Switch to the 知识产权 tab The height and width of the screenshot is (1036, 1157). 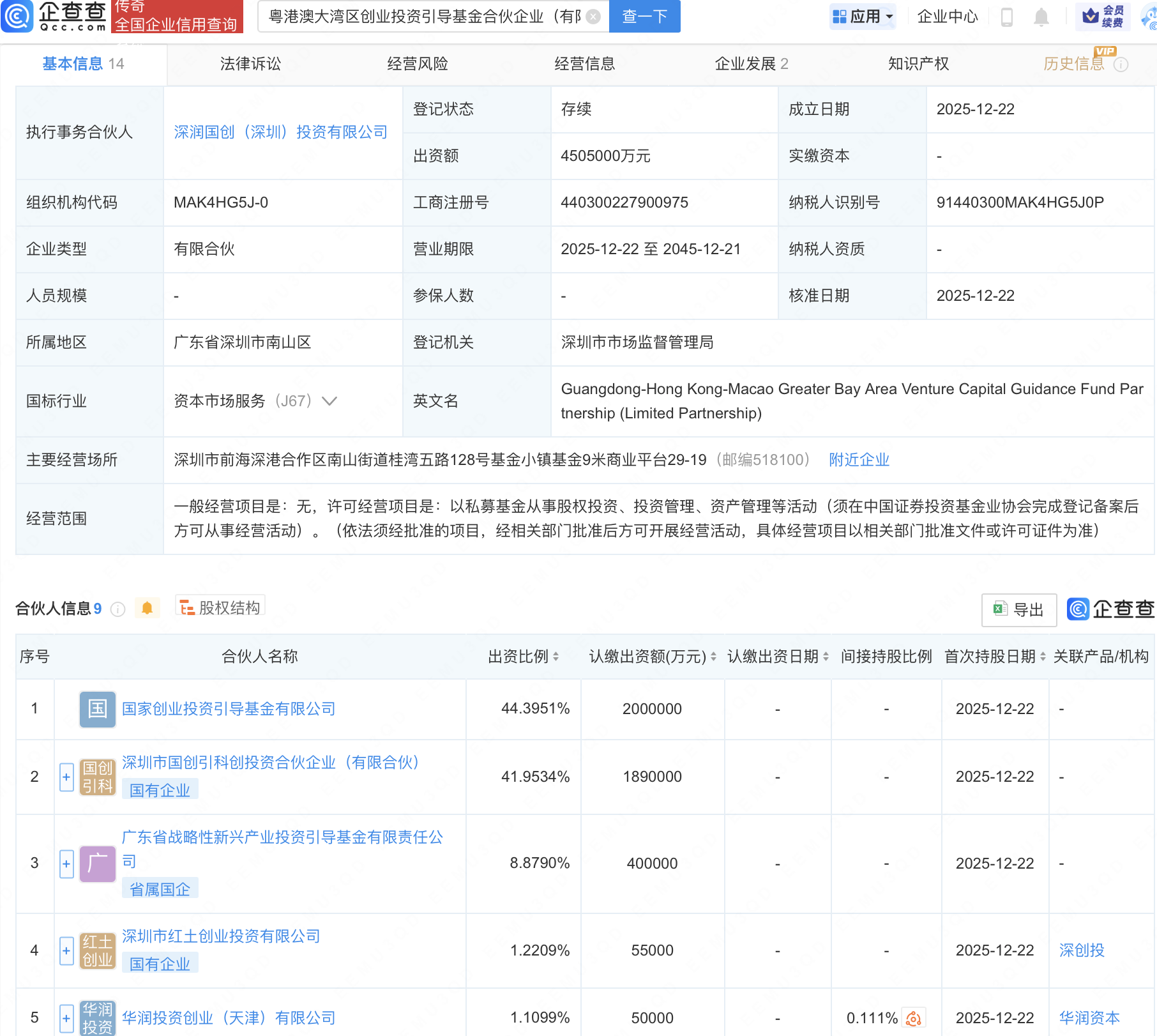point(918,64)
